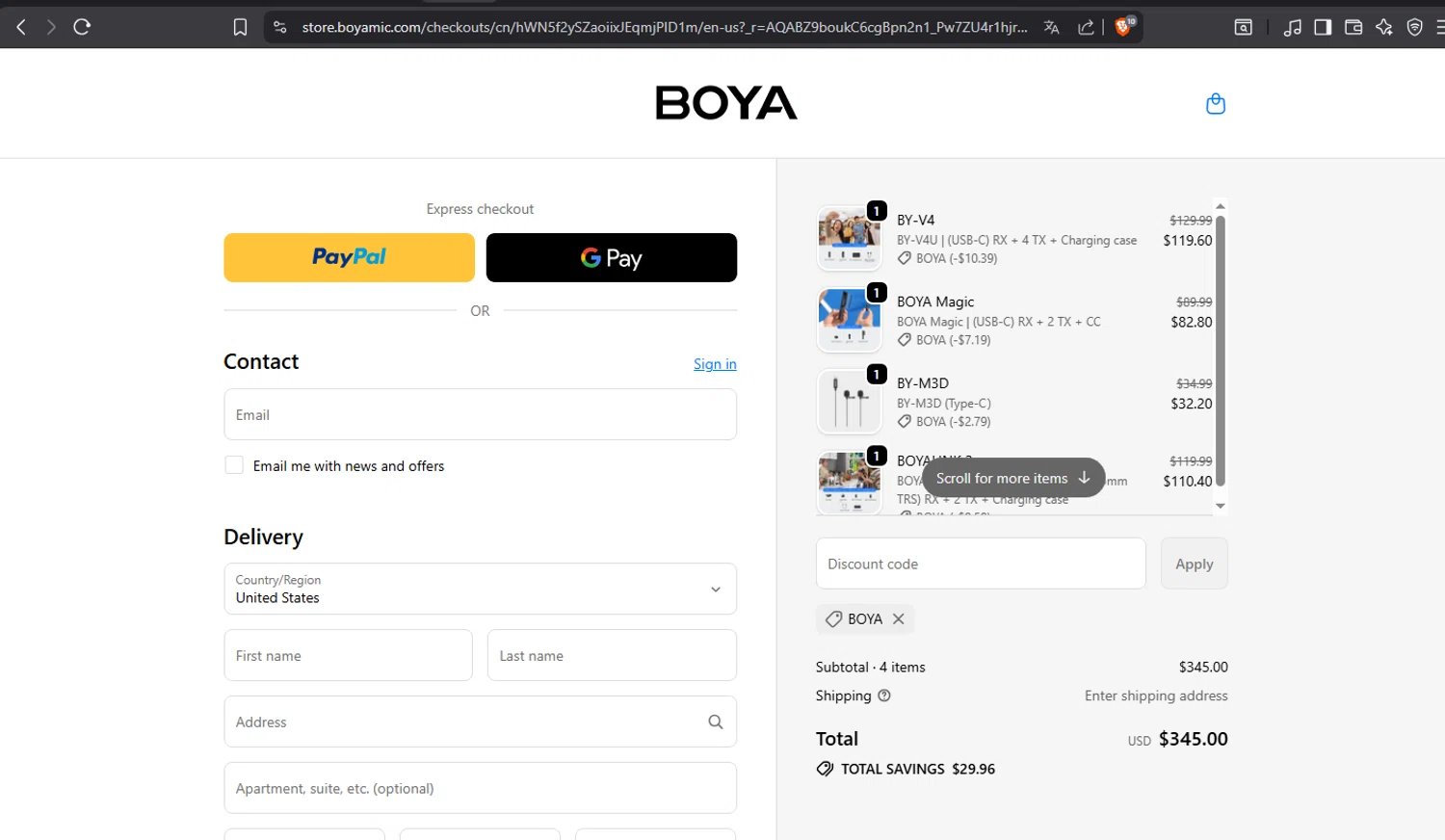This screenshot has height=840, width=1445.
Task: Focus the Apartment, suite field
Action: [x=481, y=788]
